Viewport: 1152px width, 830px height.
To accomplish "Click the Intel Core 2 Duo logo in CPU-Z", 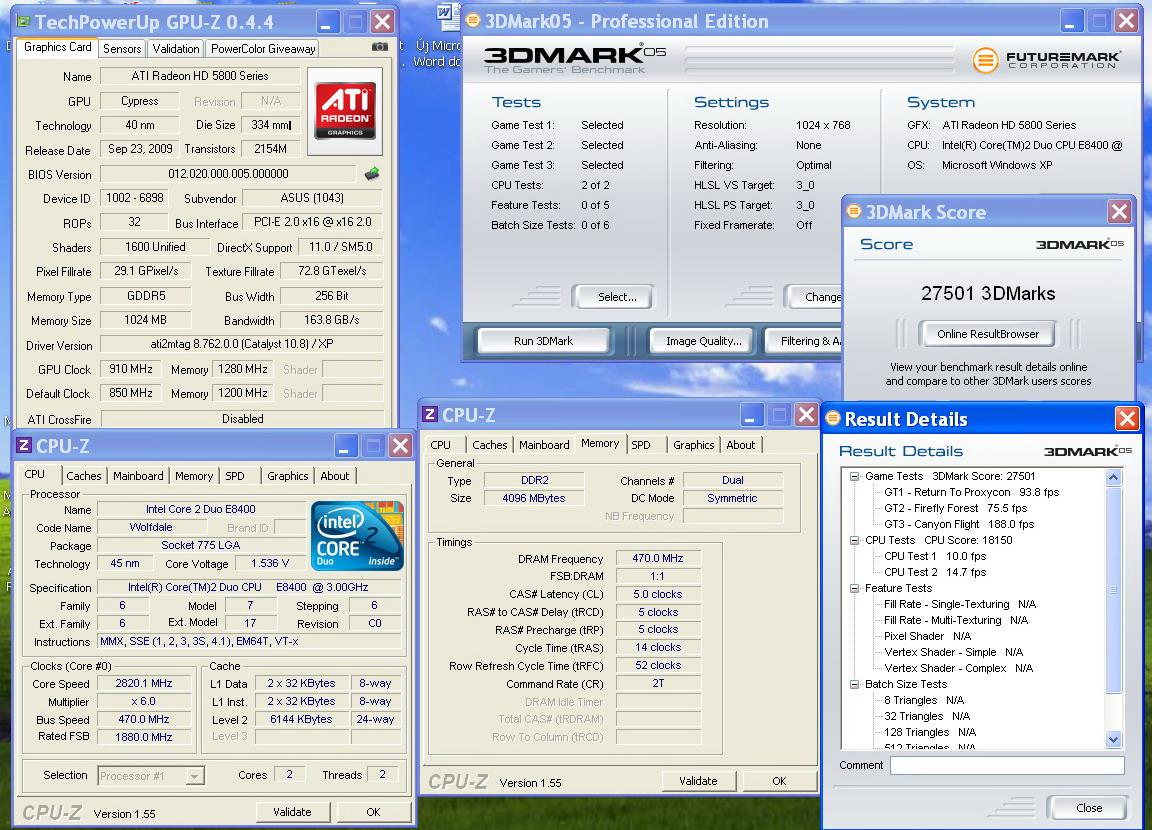I will point(357,536).
